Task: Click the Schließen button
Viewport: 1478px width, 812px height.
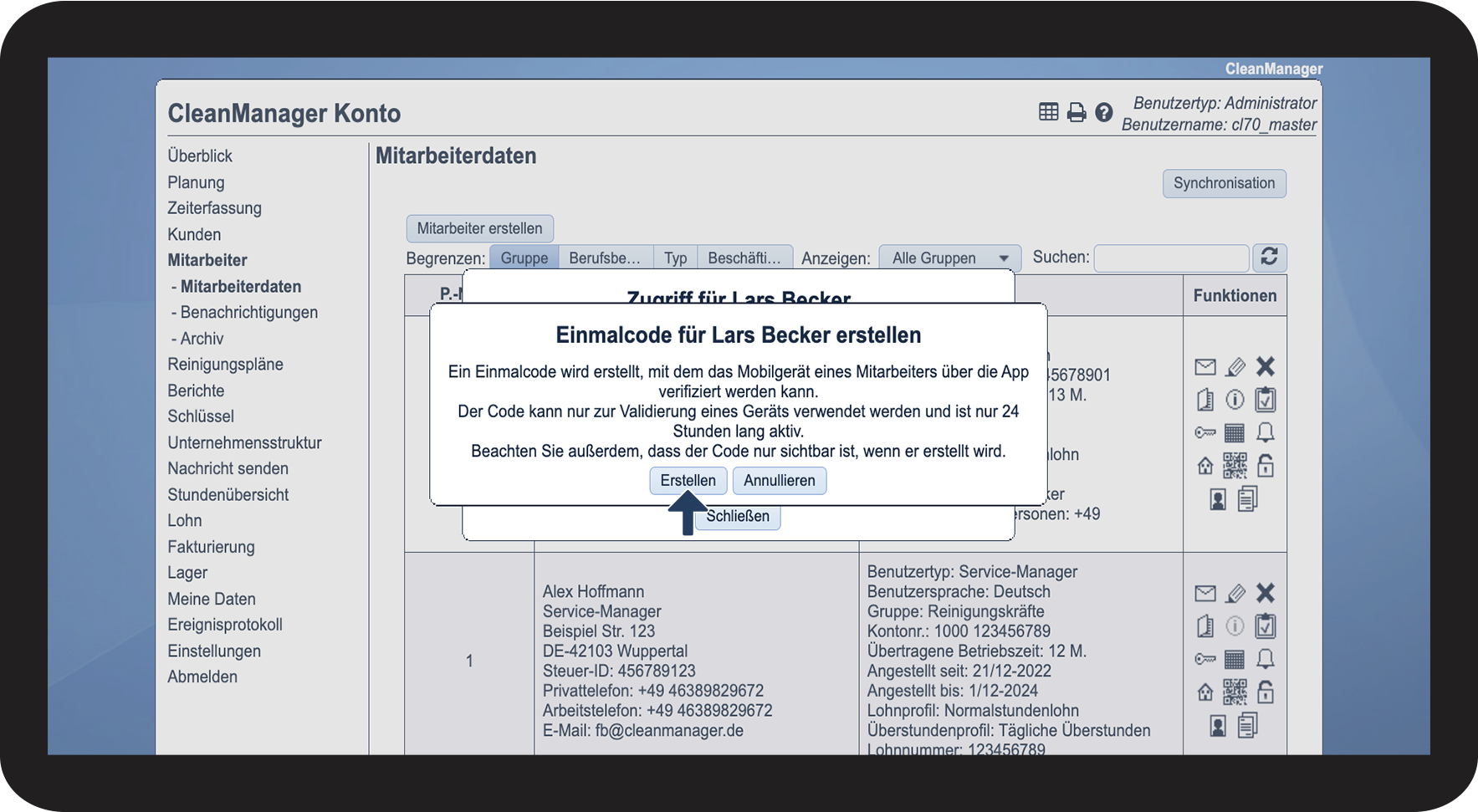Action: point(738,516)
